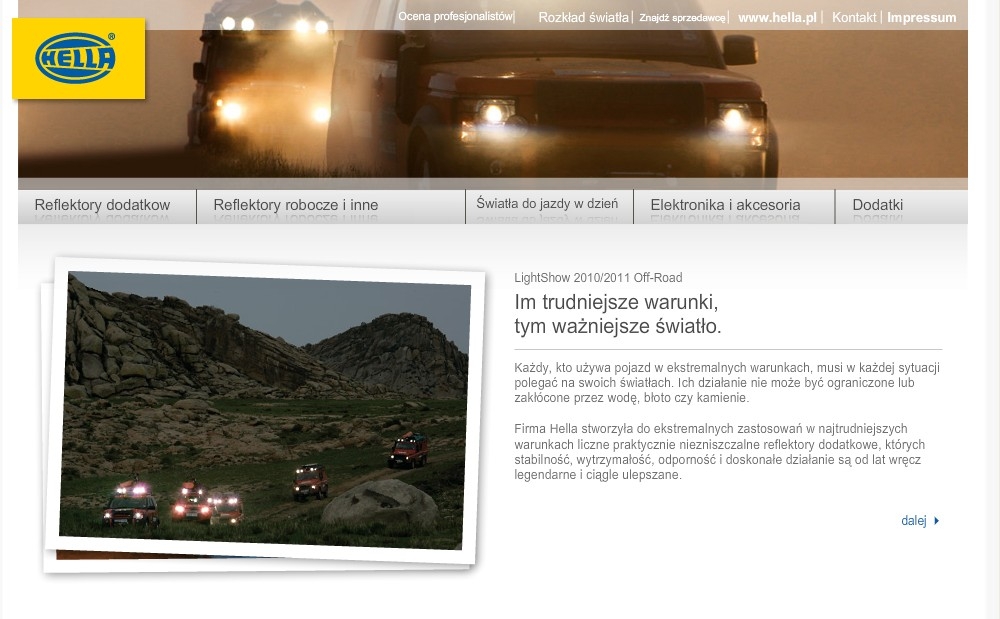Open Ocena profesjonalistów link

(x=455, y=17)
